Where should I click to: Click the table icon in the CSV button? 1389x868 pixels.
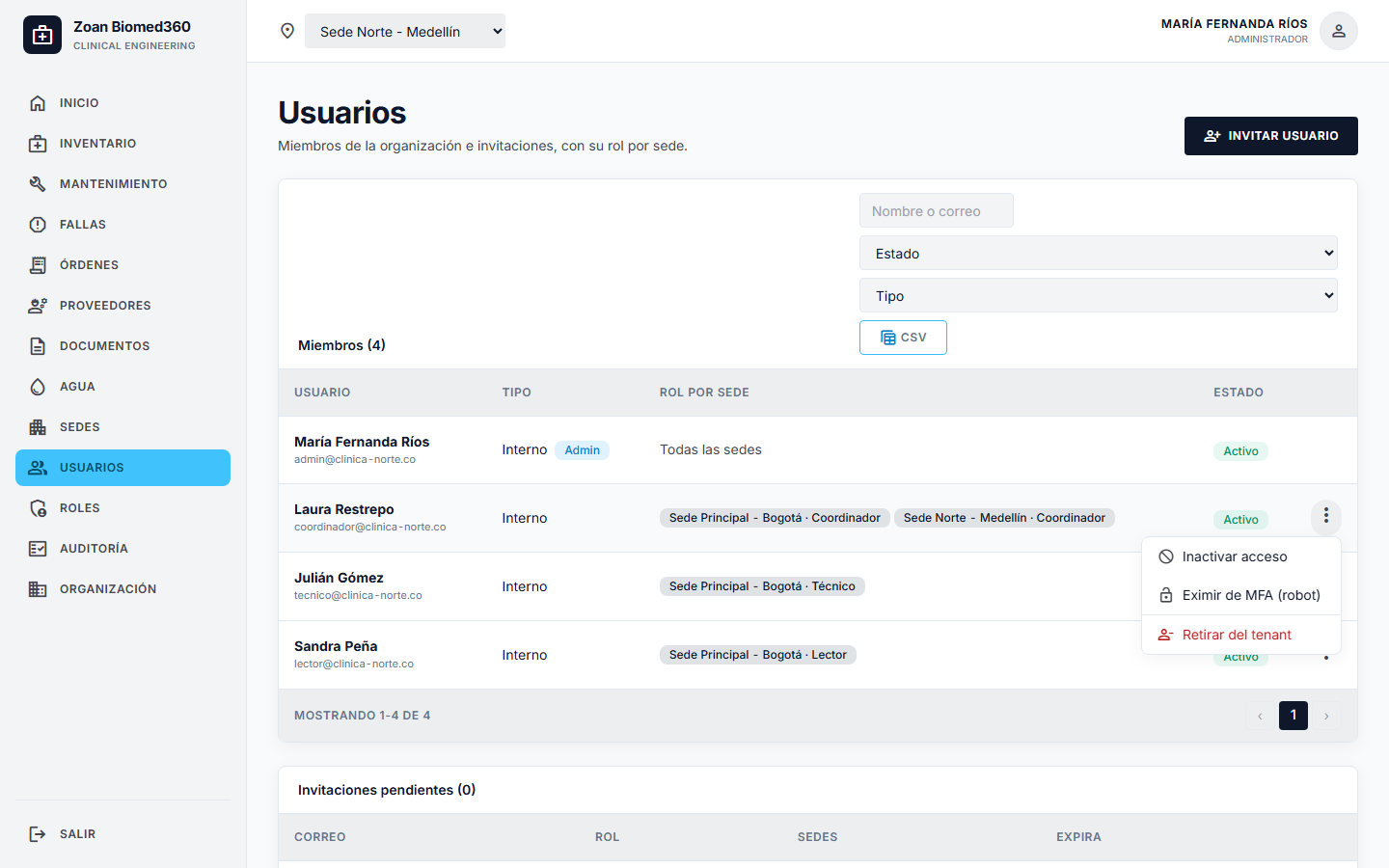(x=888, y=338)
